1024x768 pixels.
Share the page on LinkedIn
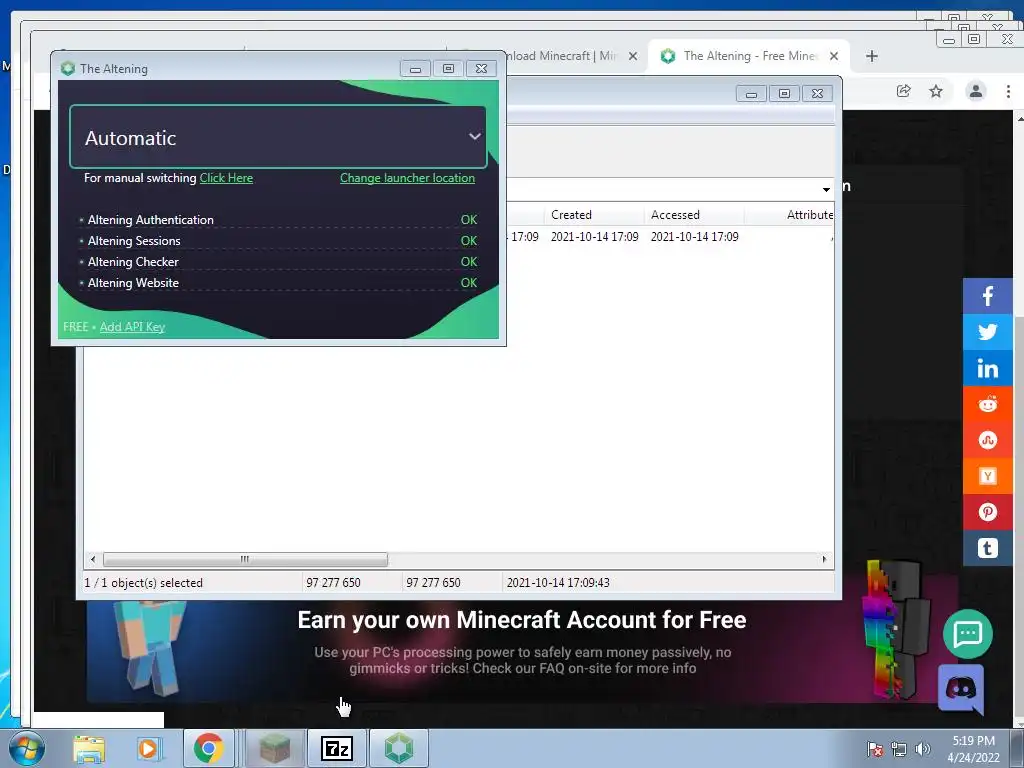click(x=987, y=368)
